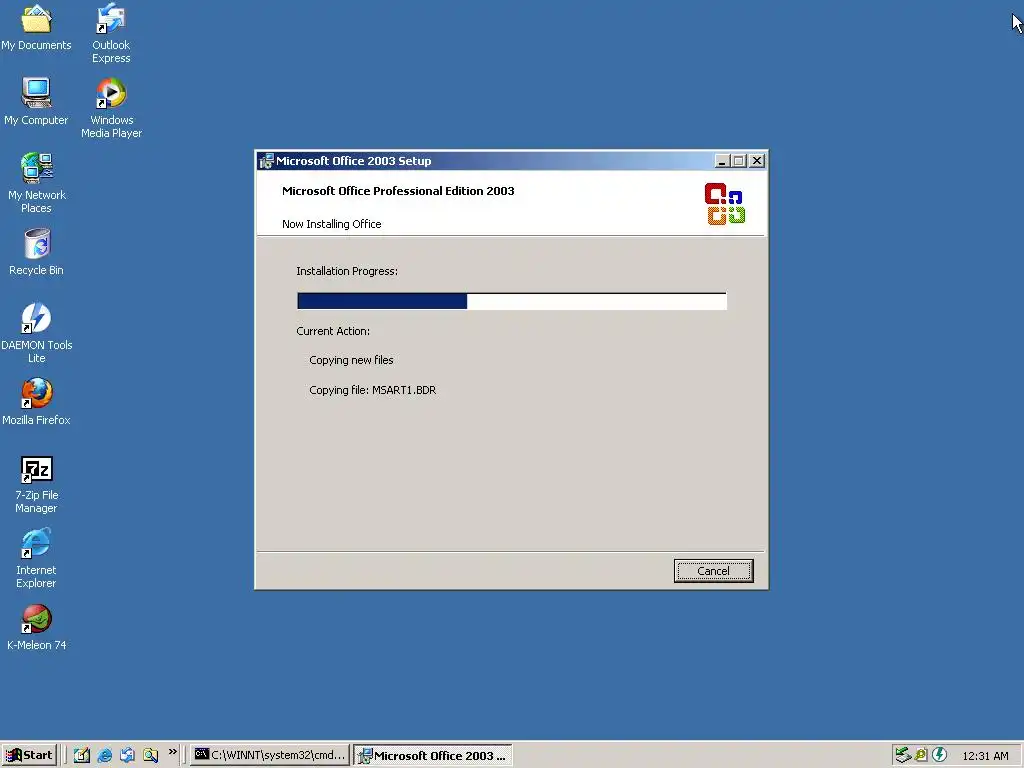The image size is (1024, 768).
Task: Click the Microsoft Office 2003 taskbar button
Action: click(x=432, y=755)
